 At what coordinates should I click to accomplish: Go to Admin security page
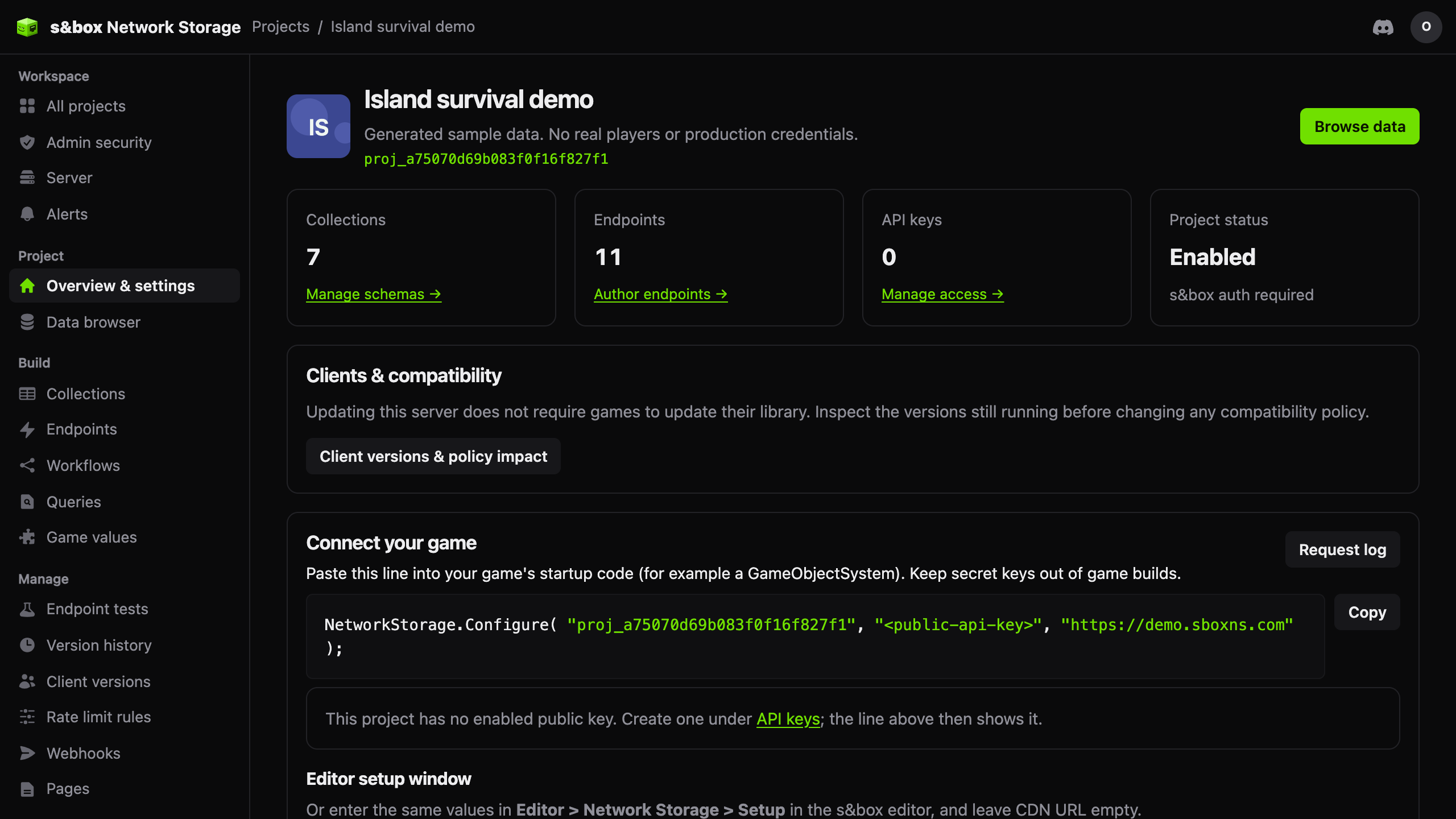pos(125,142)
